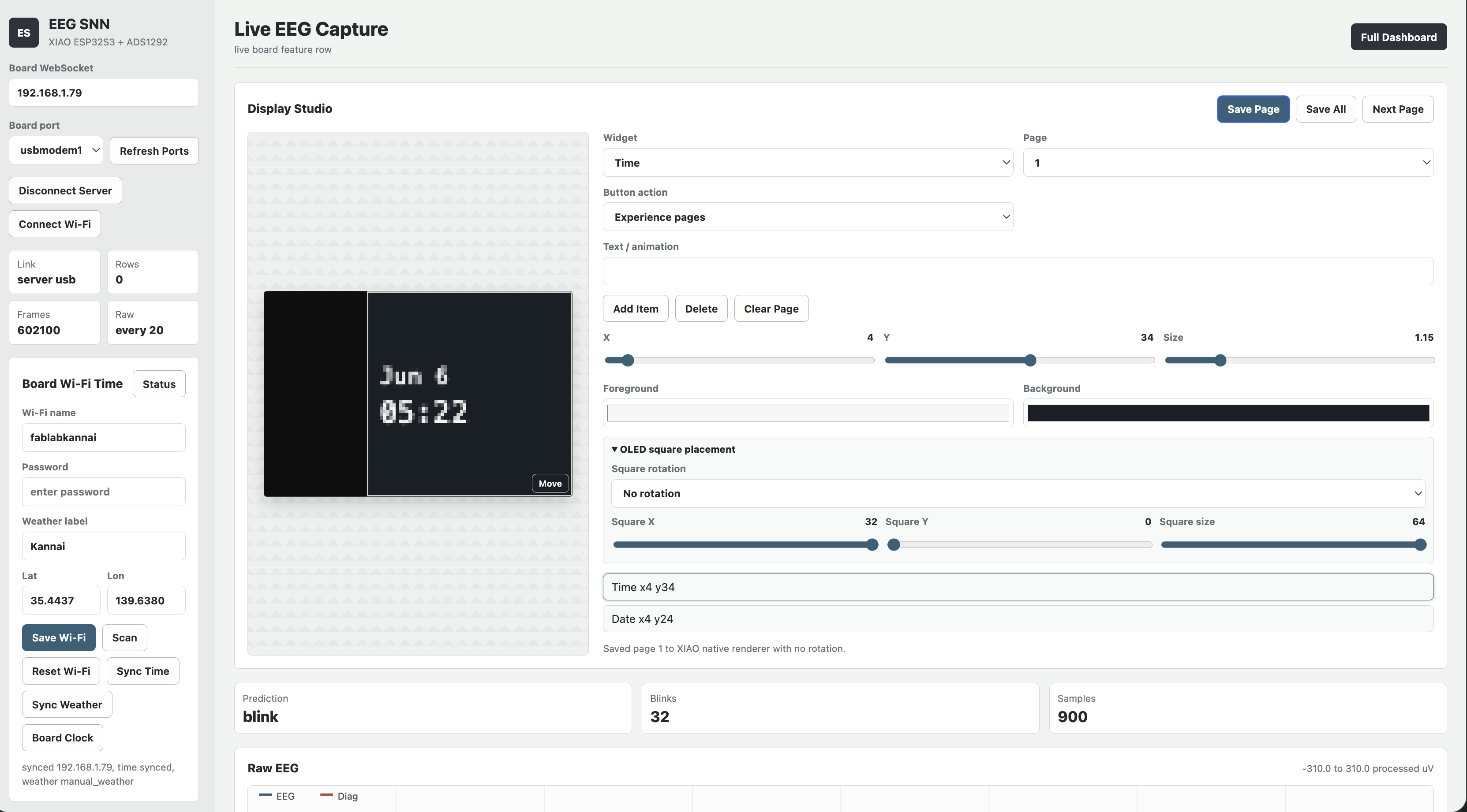Click the Frames '602100' value
Viewport: 1467px width, 812px height.
[x=39, y=330]
